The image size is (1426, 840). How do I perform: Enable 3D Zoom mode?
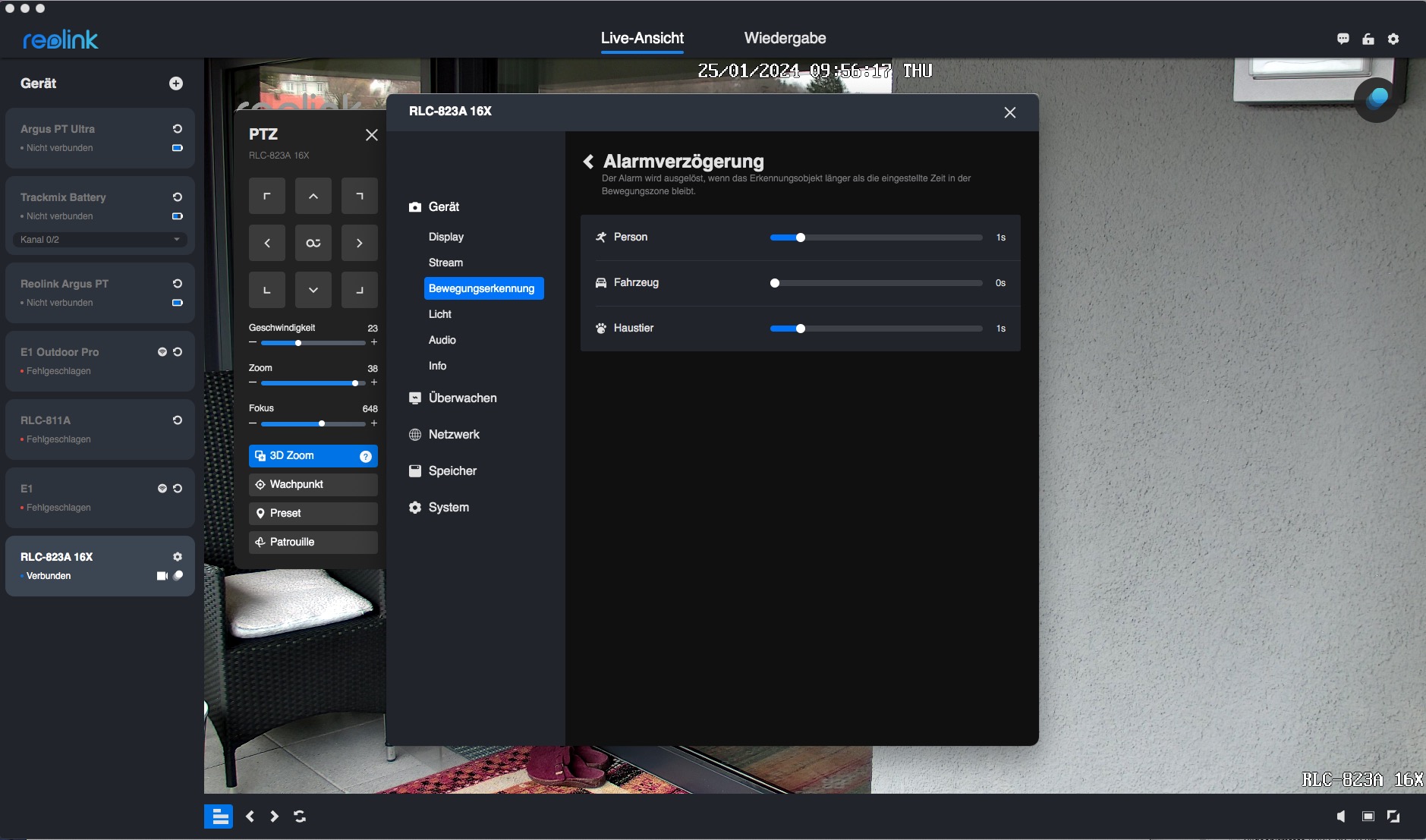(304, 456)
